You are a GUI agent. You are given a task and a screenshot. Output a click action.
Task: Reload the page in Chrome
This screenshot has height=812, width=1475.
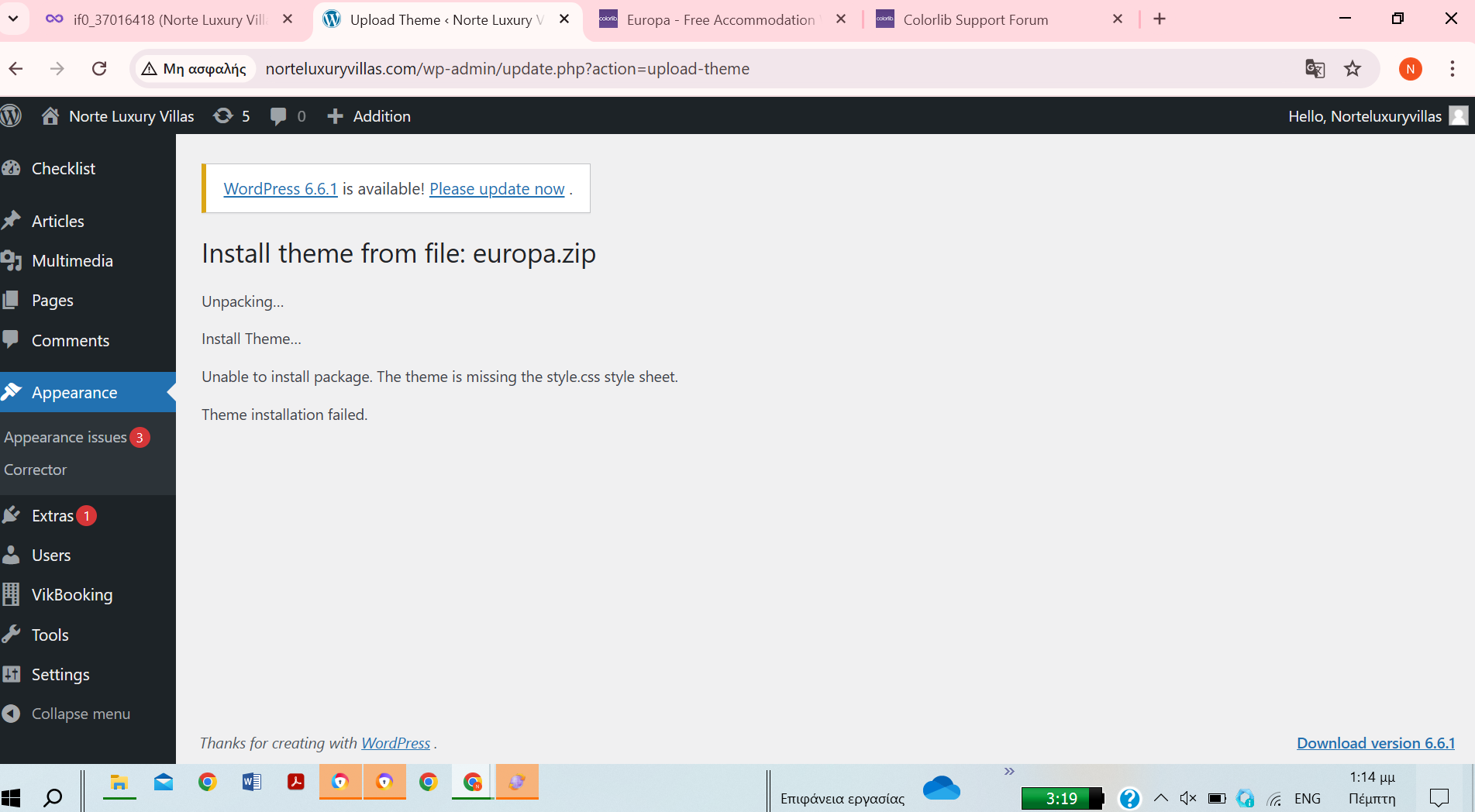coord(99,68)
